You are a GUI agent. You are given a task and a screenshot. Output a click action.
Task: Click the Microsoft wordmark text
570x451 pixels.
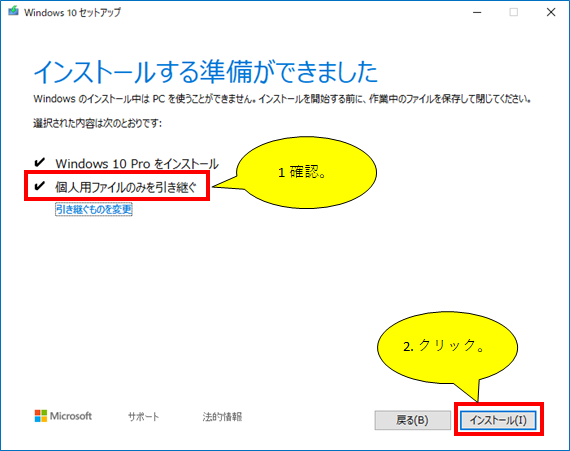(x=71, y=416)
